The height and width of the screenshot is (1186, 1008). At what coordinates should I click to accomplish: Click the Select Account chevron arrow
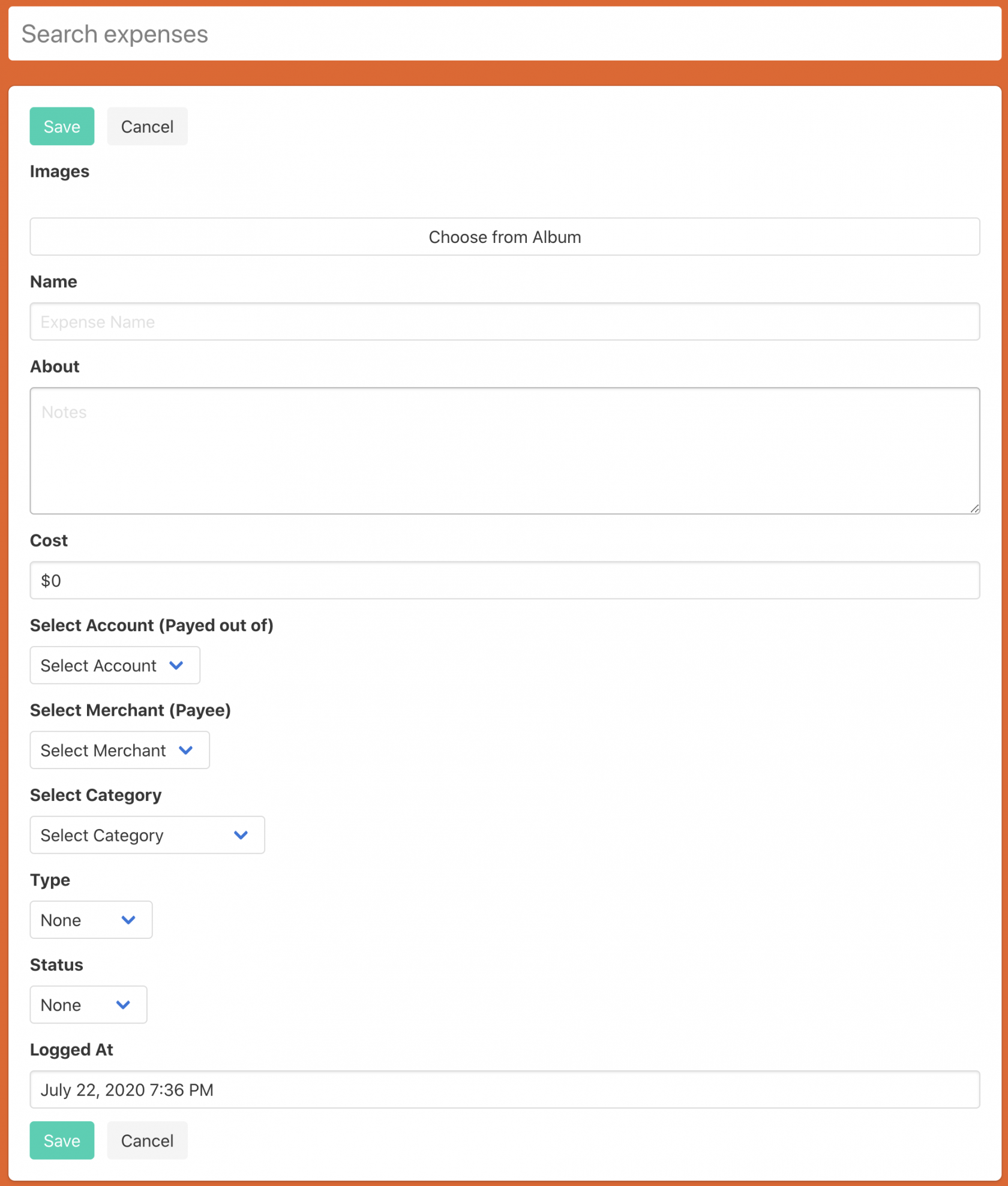tap(176, 665)
